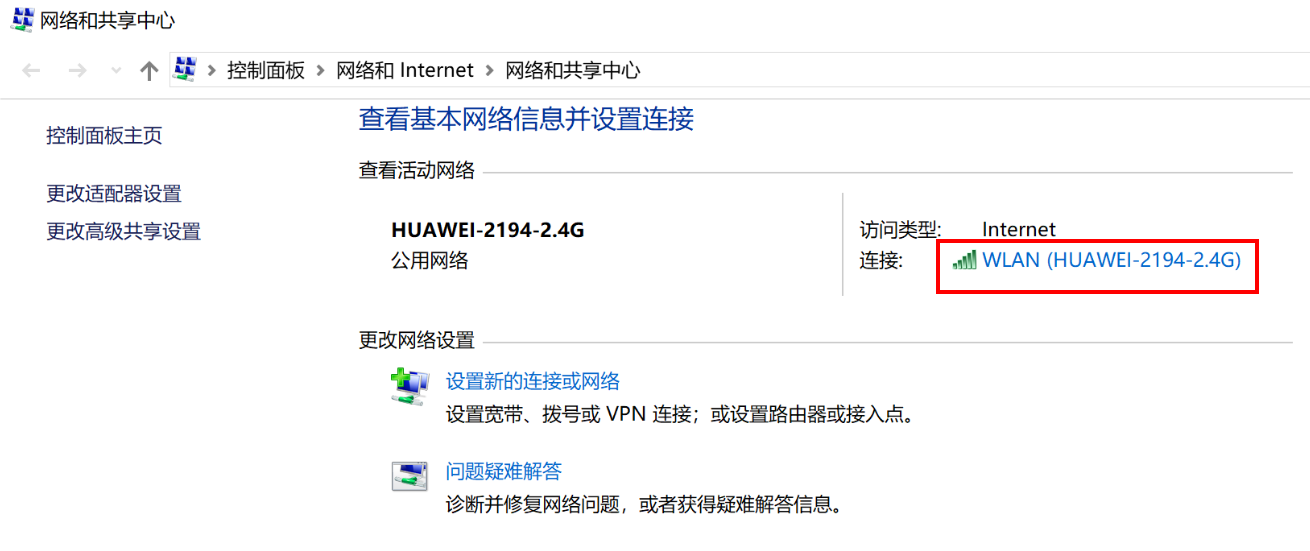The image size is (1310, 551).
Task: Open 更改高级共享设置 in the sidebar
Action: click(124, 232)
